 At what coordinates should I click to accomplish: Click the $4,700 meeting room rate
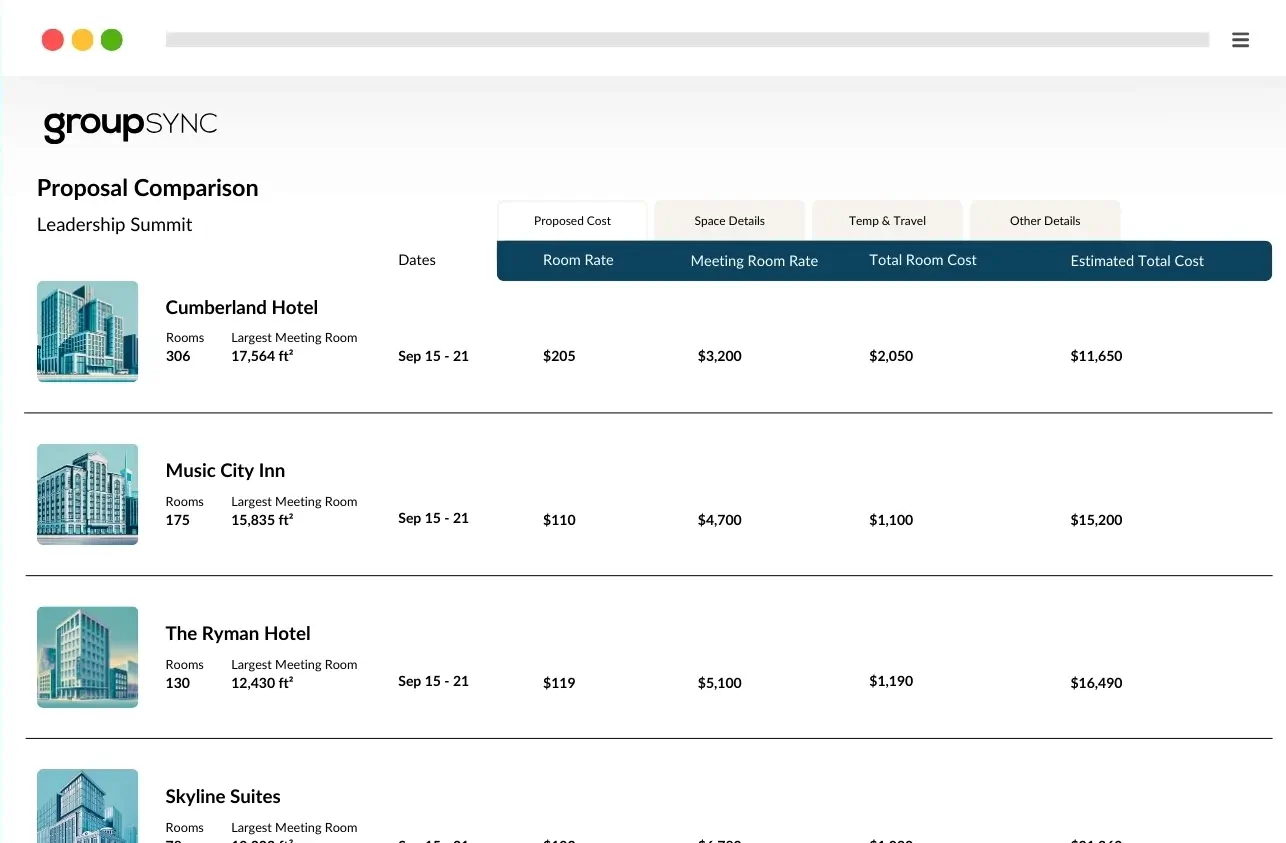720,520
